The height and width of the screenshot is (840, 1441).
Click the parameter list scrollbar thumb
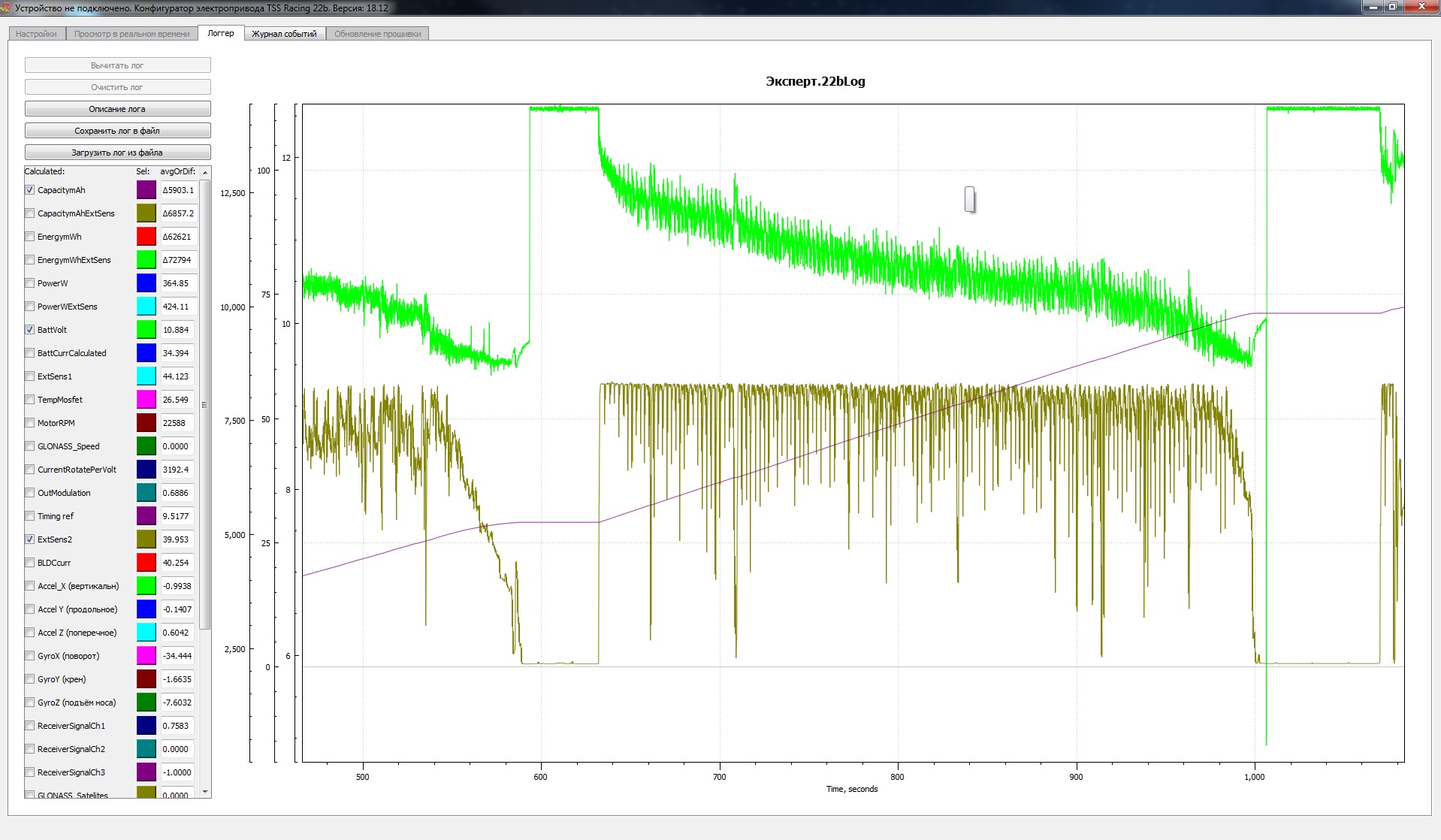click(x=204, y=404)
